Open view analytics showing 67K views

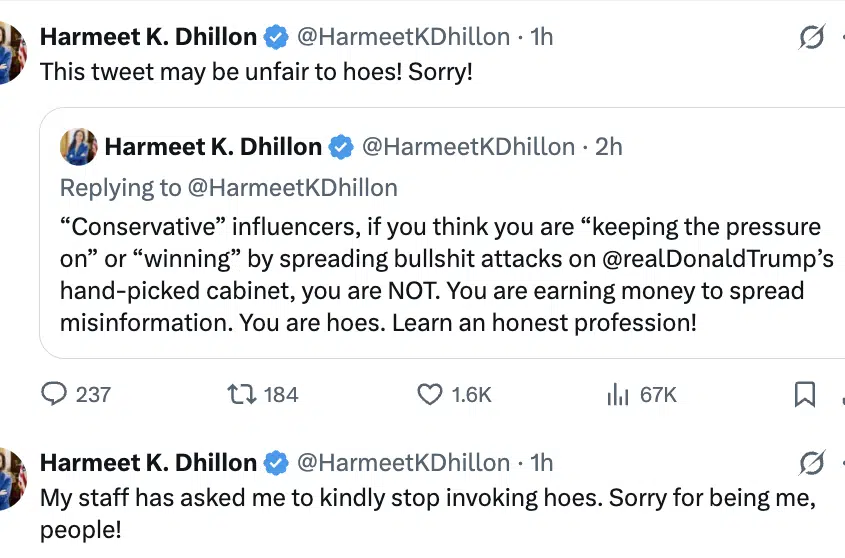[617, 394]
